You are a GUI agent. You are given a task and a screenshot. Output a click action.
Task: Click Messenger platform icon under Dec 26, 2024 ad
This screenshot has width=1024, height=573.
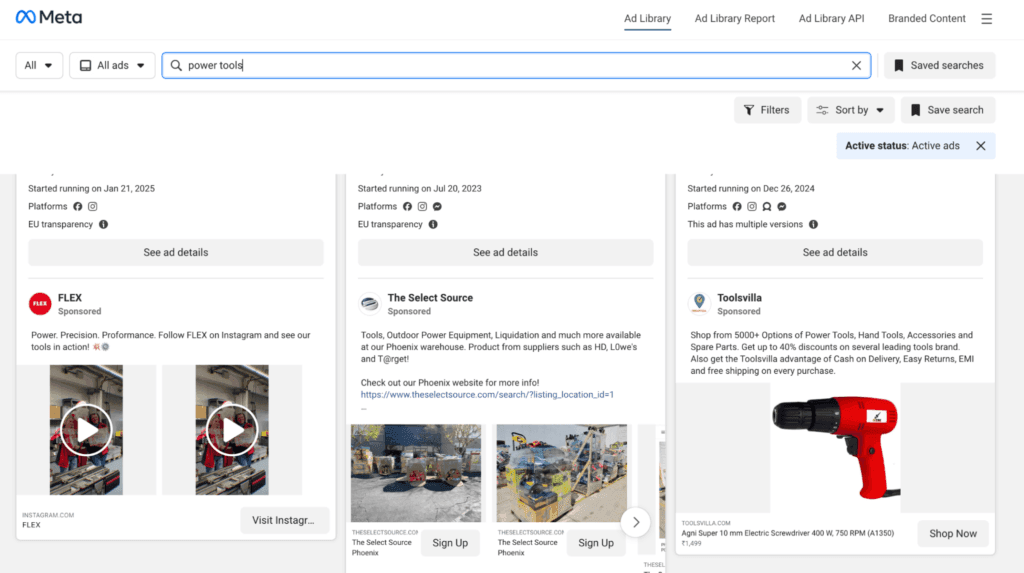[x=782, y=206]
